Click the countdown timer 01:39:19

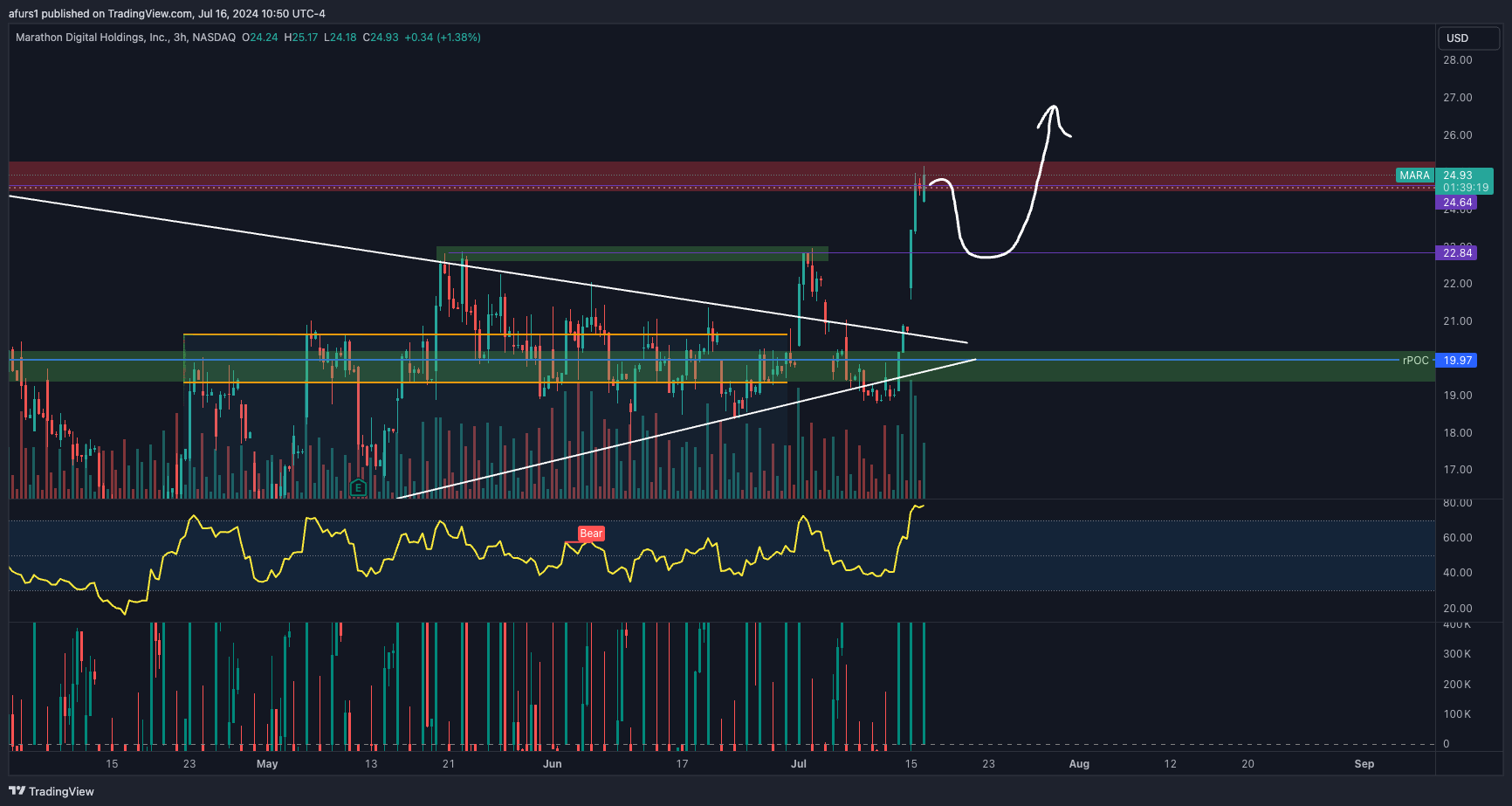coord(1466,188)
